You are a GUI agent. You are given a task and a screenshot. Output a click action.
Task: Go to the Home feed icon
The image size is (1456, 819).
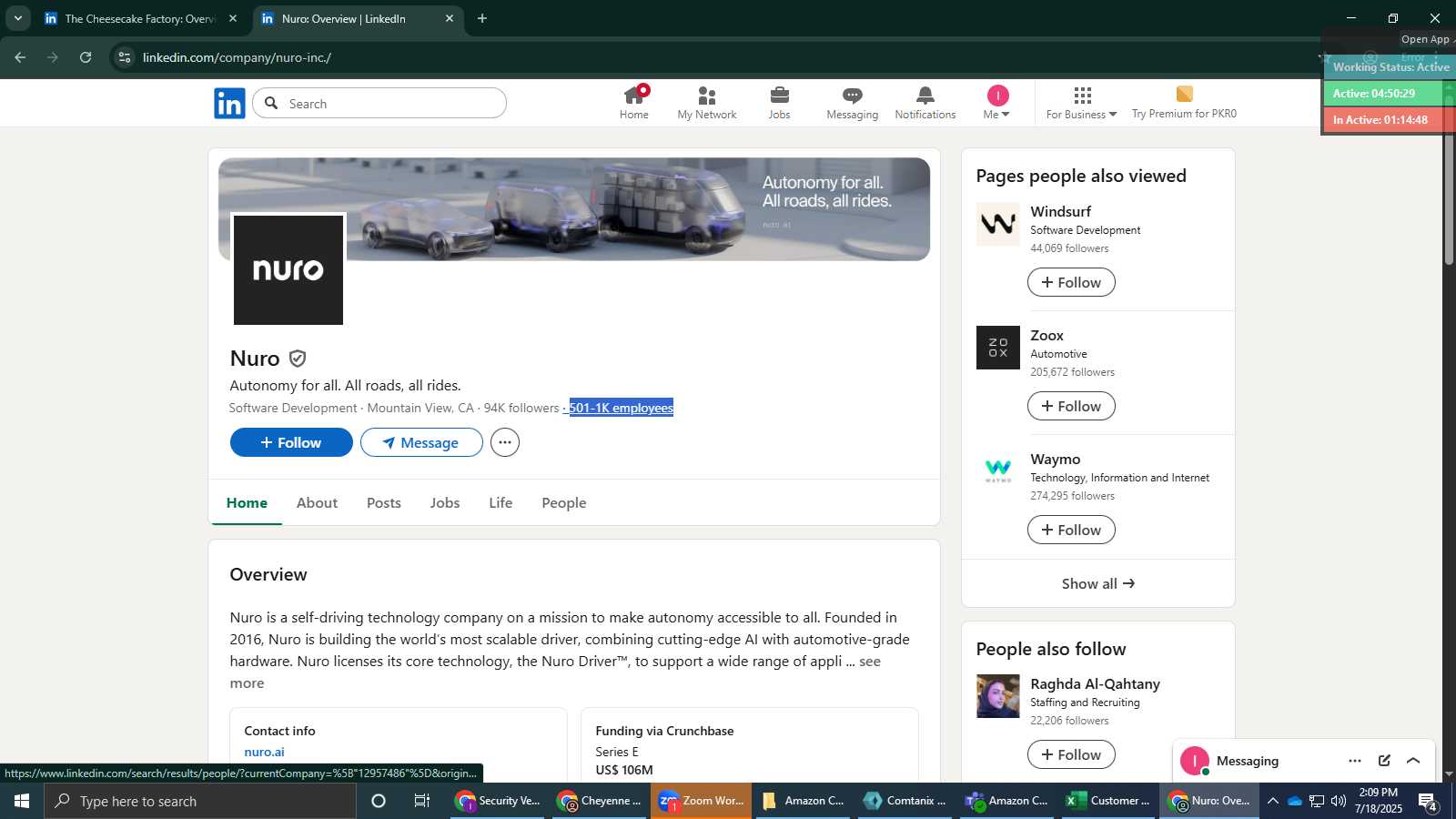(x=634, y=103)
